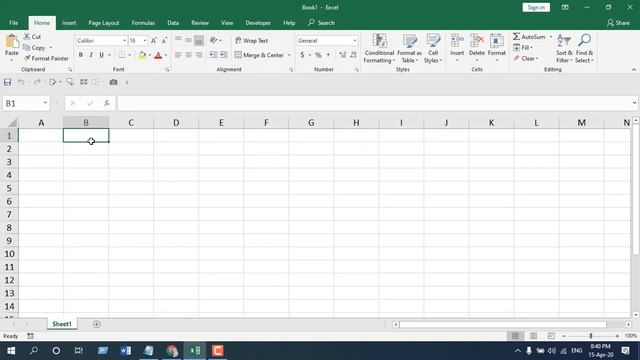The image size is (640, 360).
Task: Open the File tab
Action: click(x=13, y=23)
